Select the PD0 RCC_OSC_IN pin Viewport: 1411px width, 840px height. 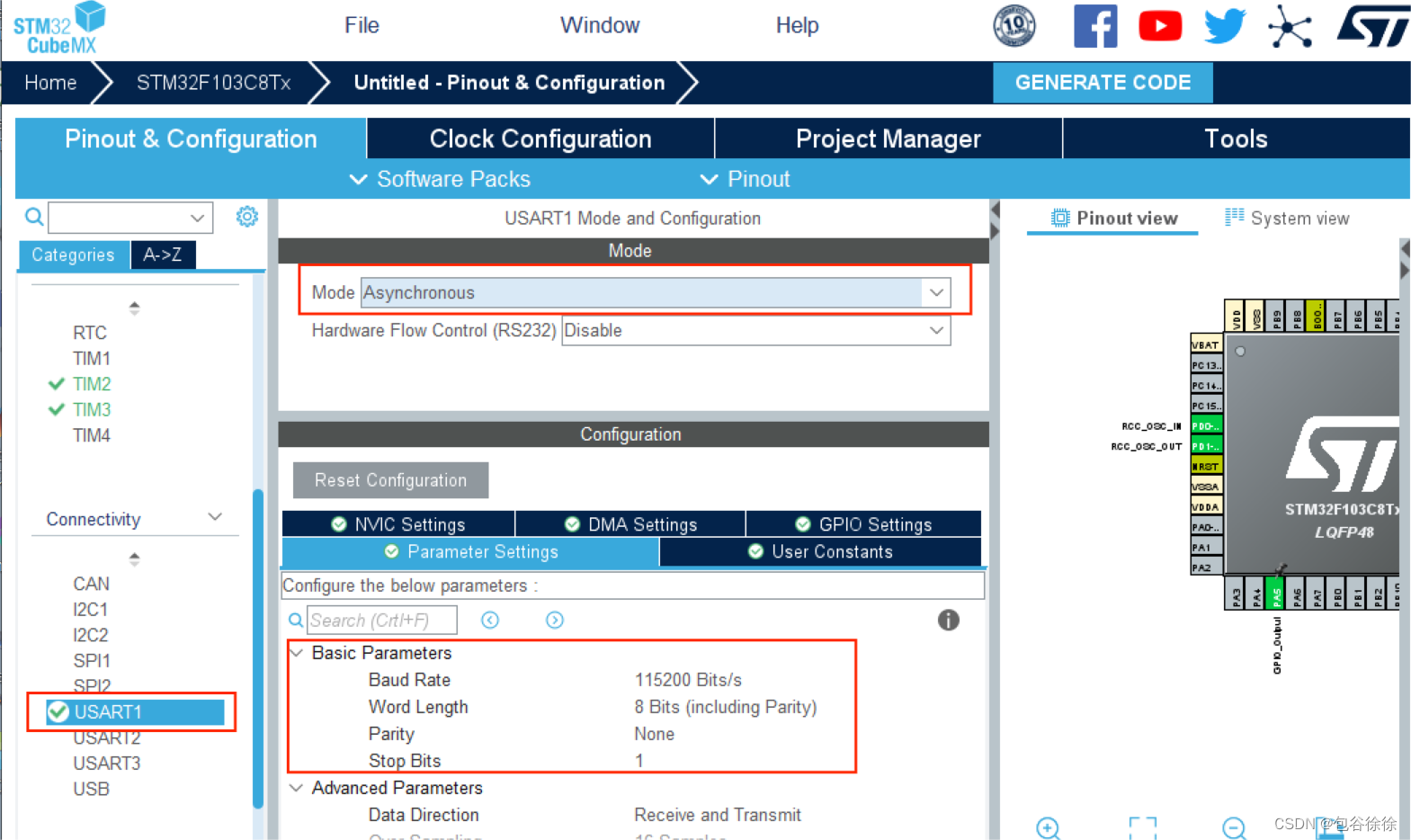point(1206,425)
